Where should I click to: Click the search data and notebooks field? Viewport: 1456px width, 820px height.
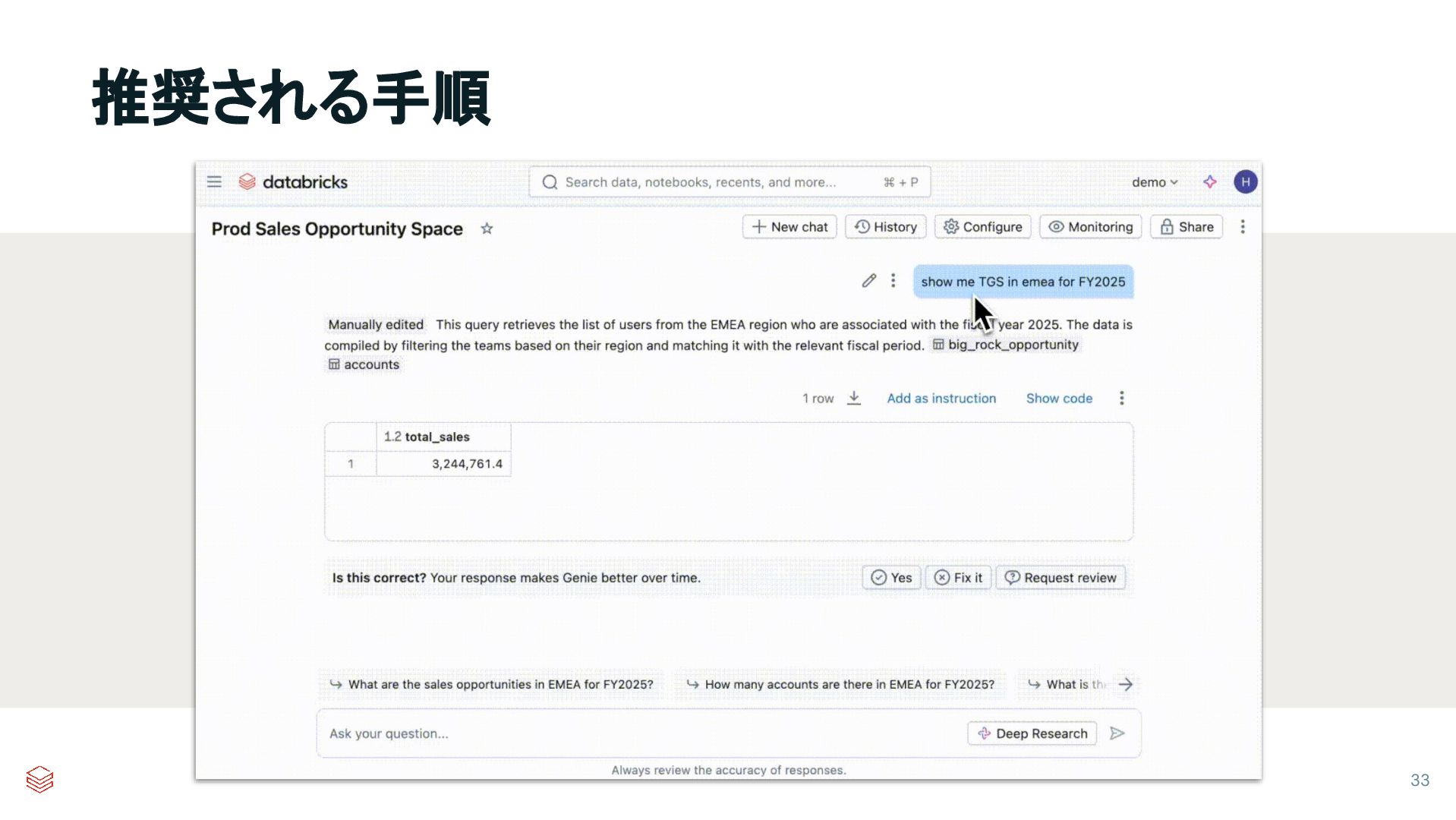coord(730,182)
